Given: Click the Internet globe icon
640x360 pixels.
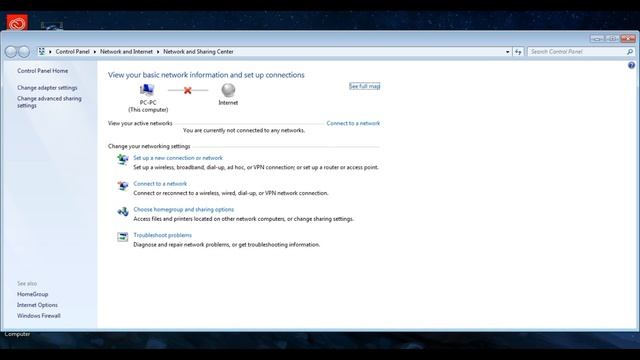Looking at the screenshot, I should pyautogui.click(x=228, y=90).
